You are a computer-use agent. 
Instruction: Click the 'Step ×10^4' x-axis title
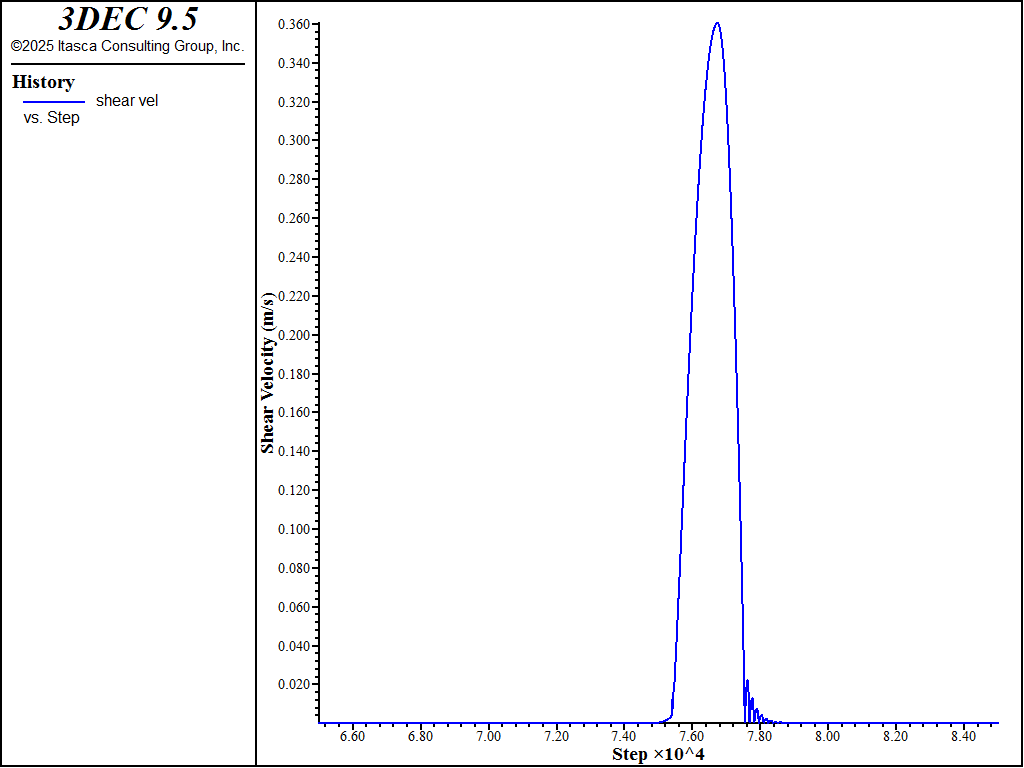click(x=658, y=754)
